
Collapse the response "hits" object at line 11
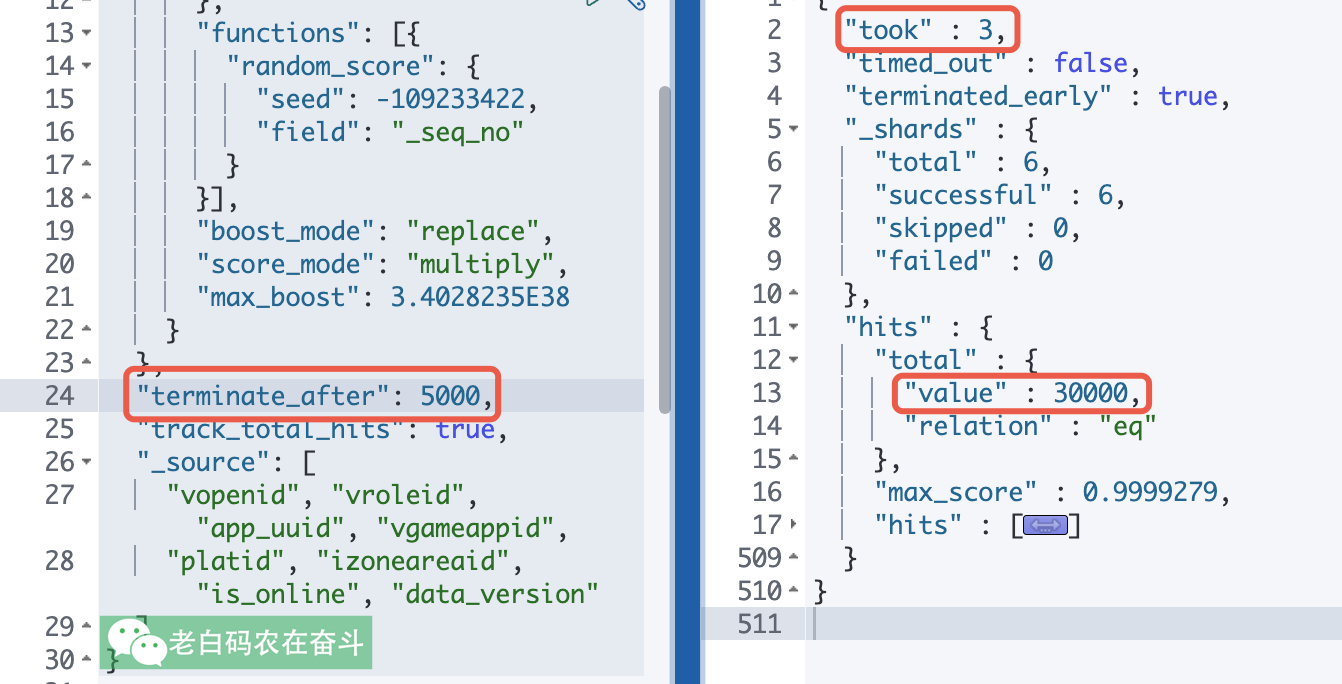793,327
